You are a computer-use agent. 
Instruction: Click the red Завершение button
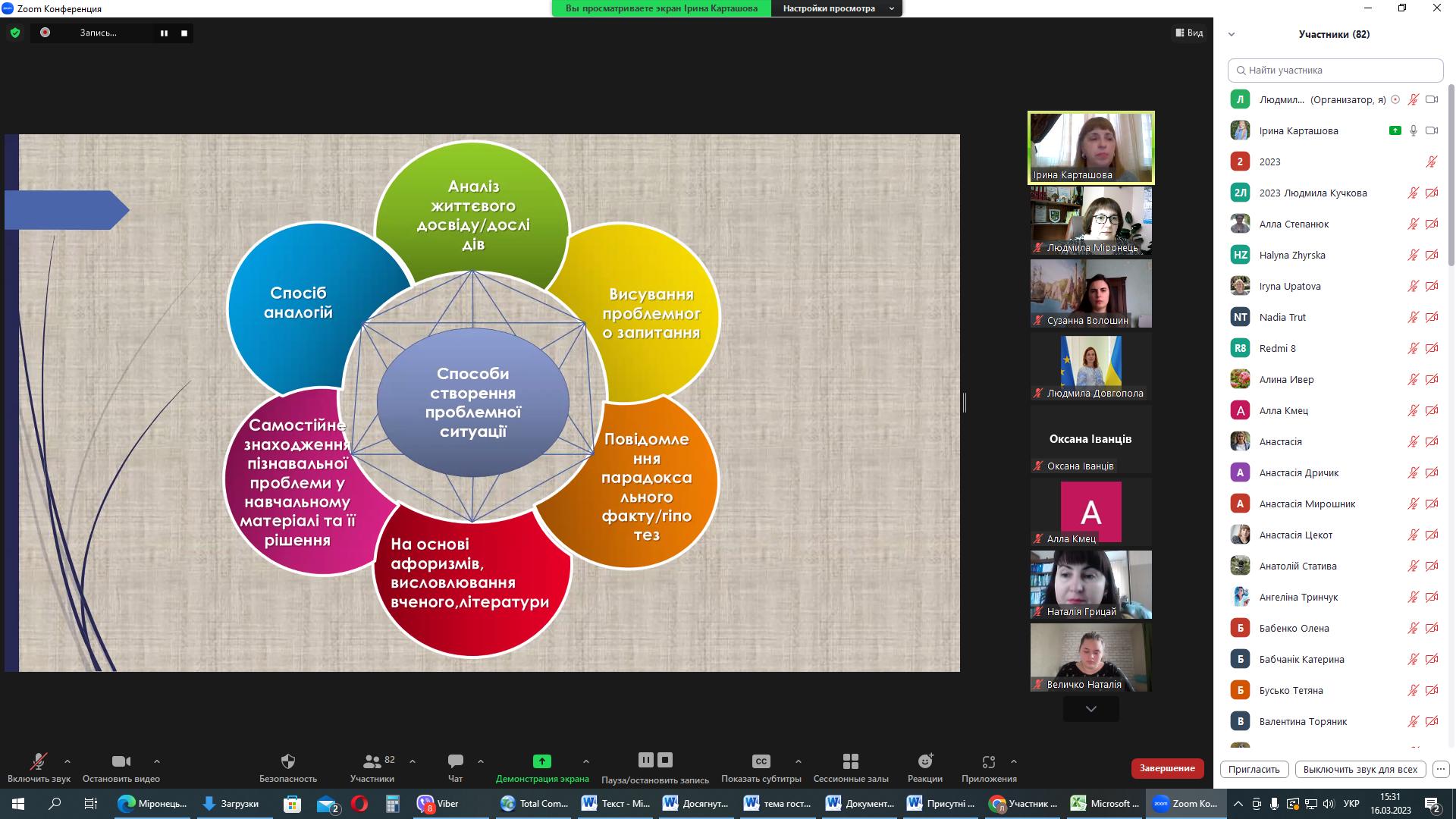tap(1167, 768)
